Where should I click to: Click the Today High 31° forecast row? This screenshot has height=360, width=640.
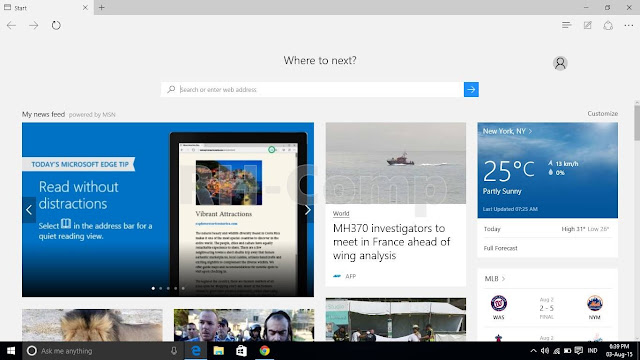coord(547,229)
